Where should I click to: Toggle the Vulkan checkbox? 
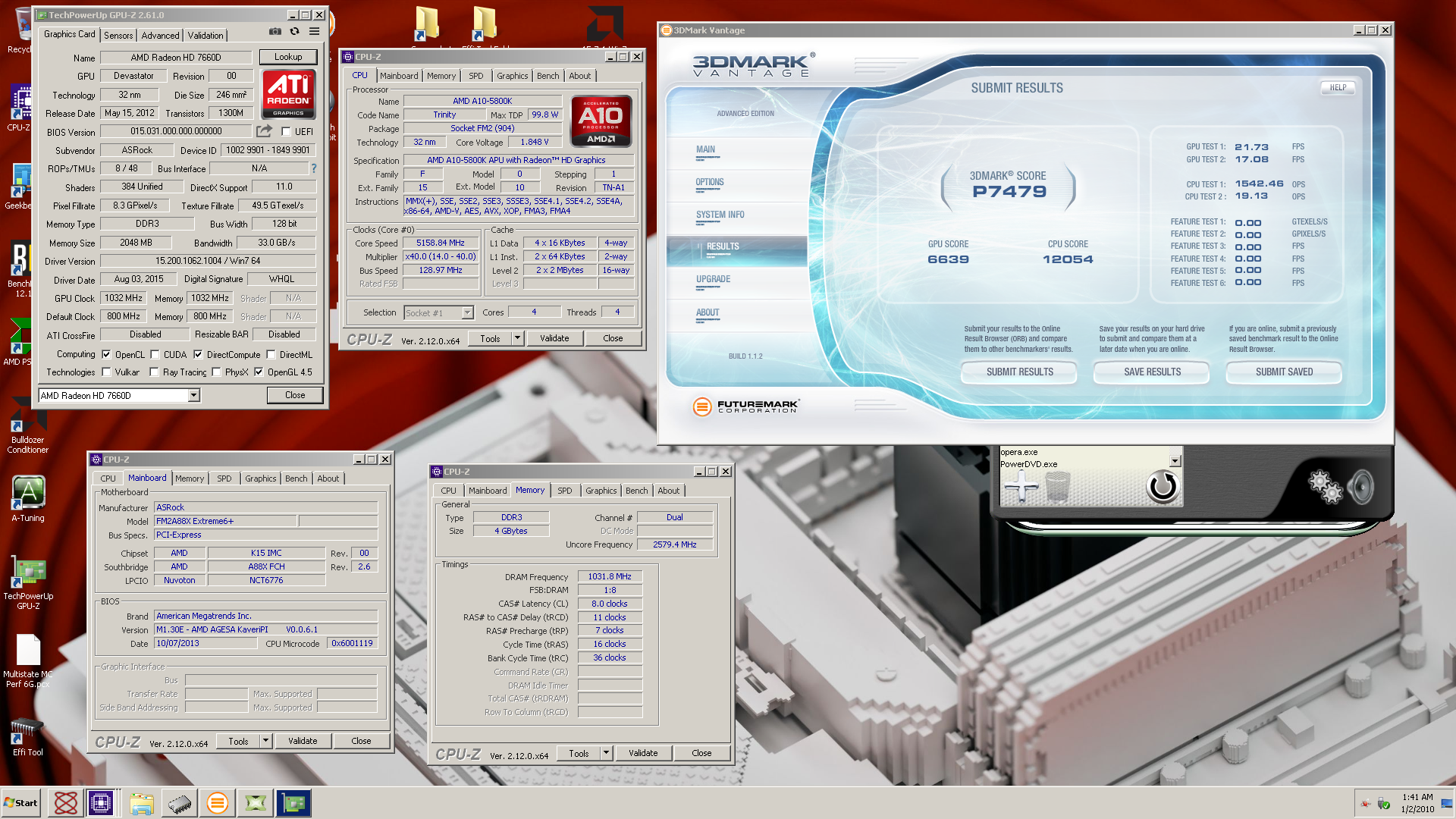click(106, 372)
